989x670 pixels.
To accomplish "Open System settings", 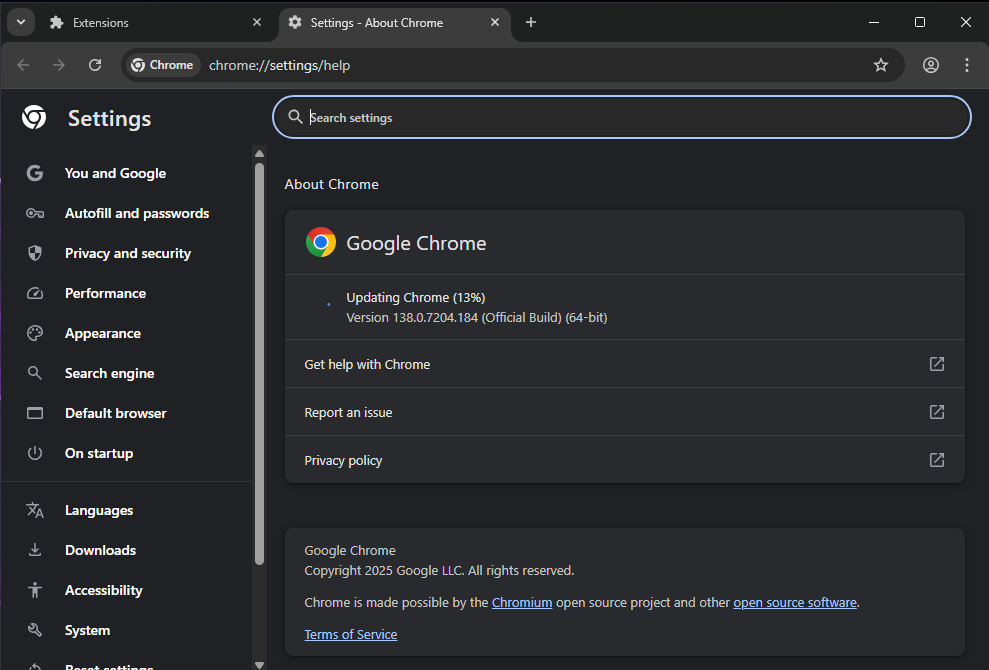I will [88, 630].
